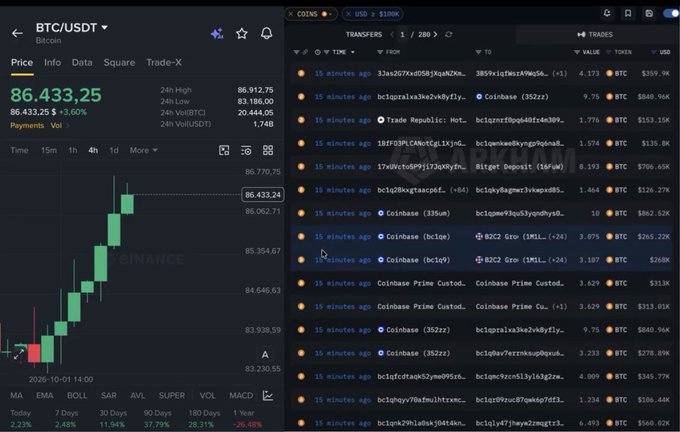Click the 86.433,24 price label on chart
Image resolution: width=680 pixels, height=432 pixels.
coord(263,195)
